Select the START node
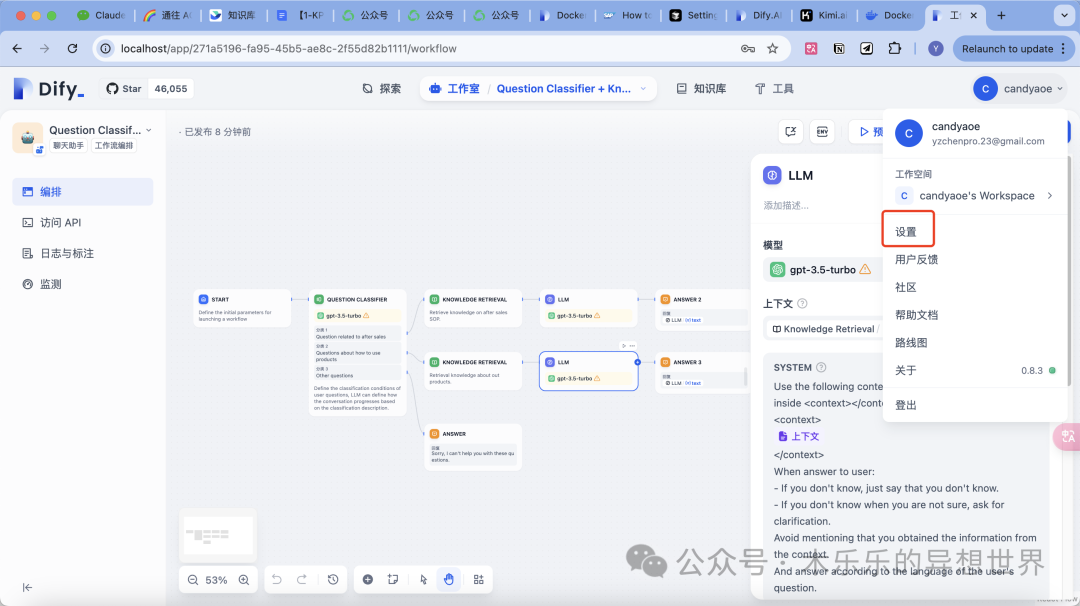 (x=242, y=308)
